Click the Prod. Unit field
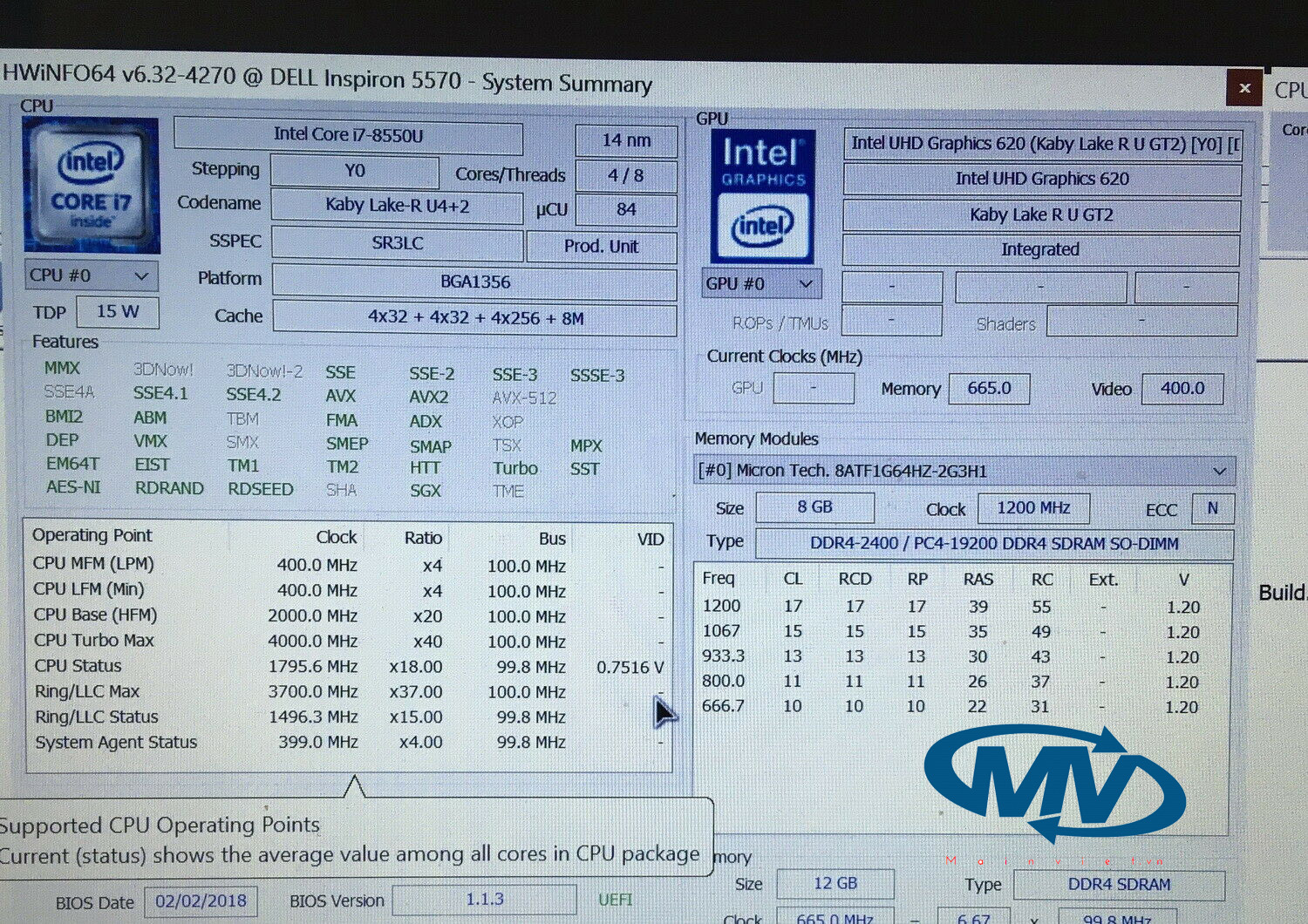1308x924 pixels. (x=602, y=247)
